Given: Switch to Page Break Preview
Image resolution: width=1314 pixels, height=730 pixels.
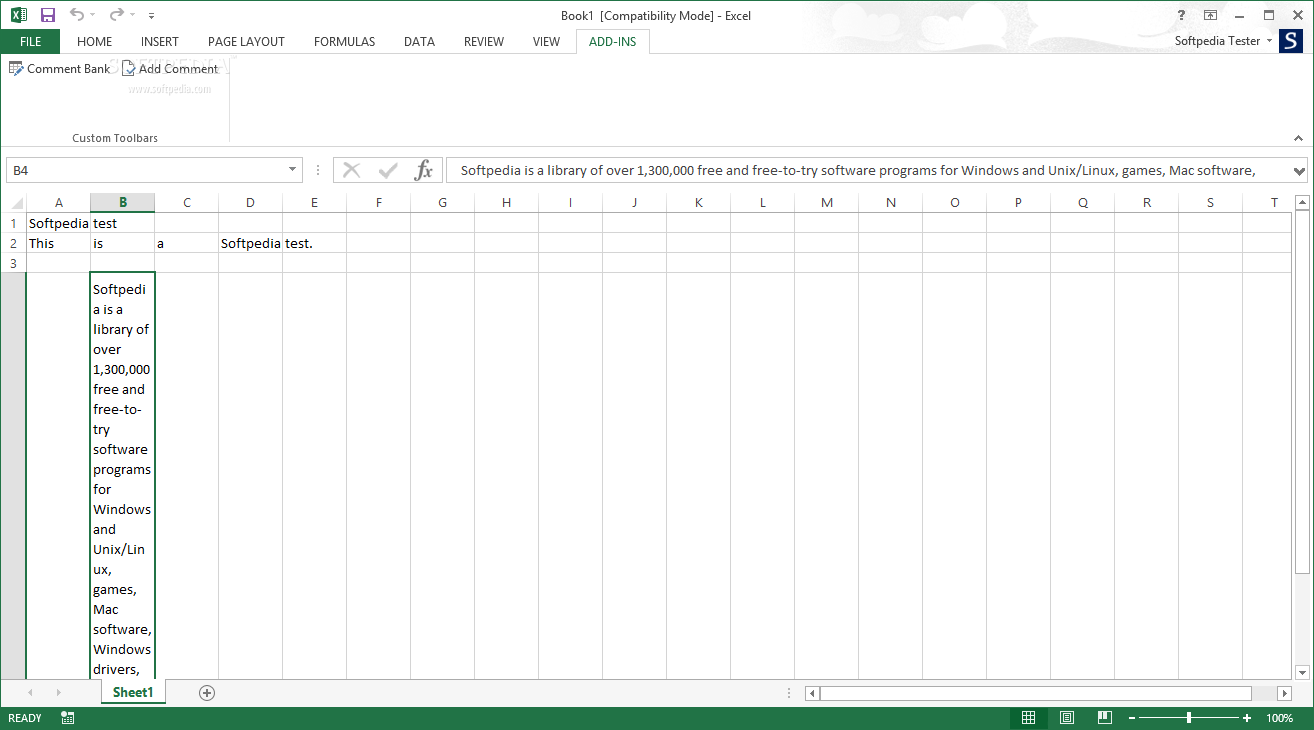Looking at the screenshot, I should point(1104,718).
